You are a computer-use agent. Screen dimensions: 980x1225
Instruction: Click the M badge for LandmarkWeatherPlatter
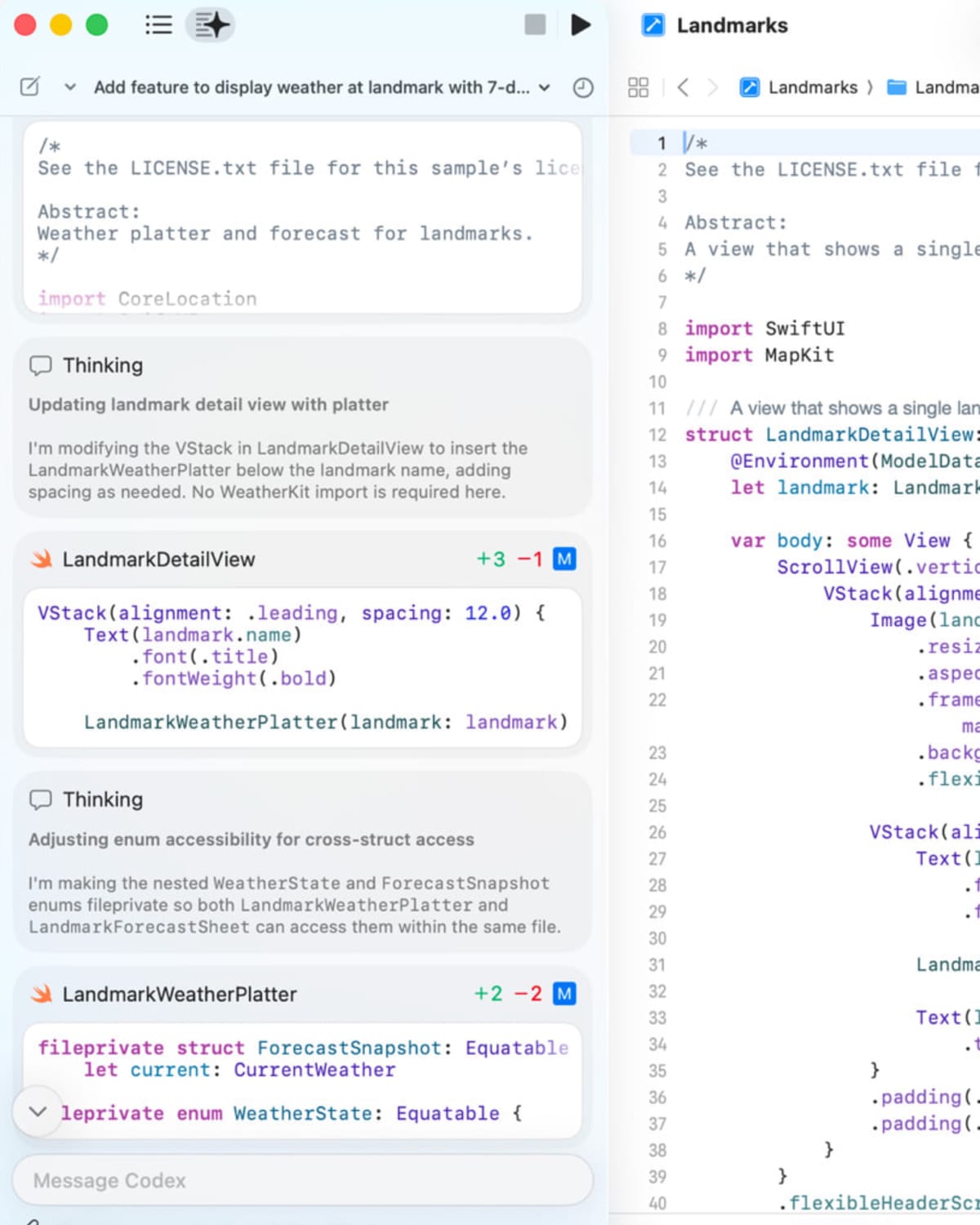[x=564, y=994]
